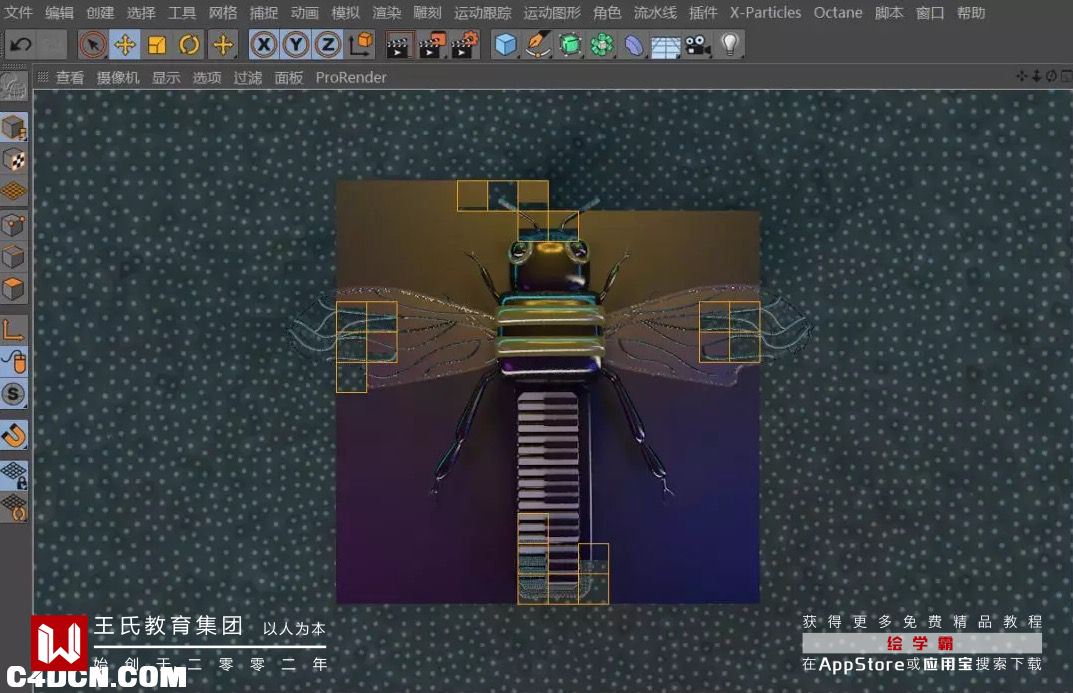Render to Picture Viewer icon
The height and width of the screenshot is (693, 1073).
click(x=432, y=45)
